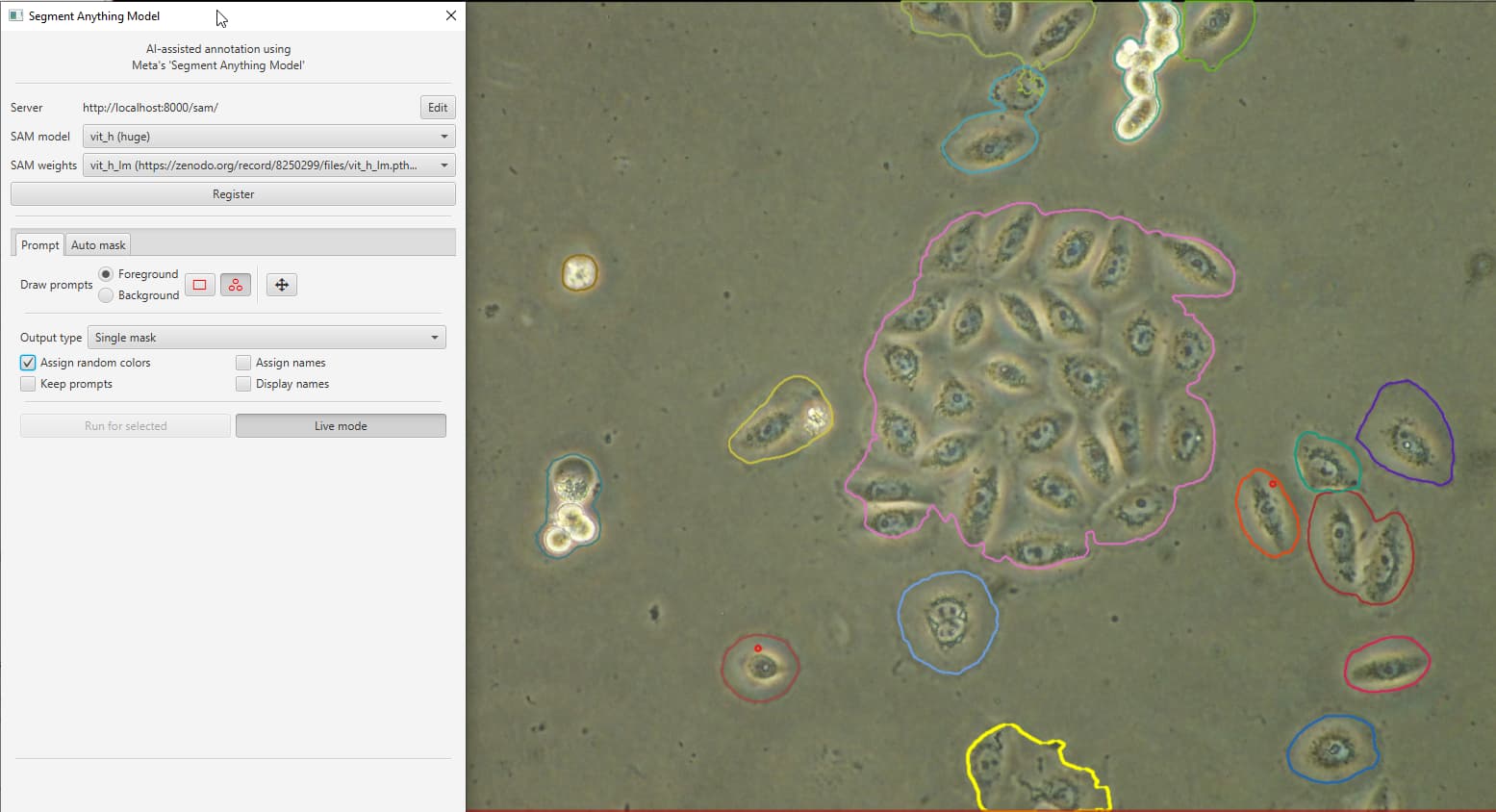Click the Segment Anything Model title bar icon

point(14,15)
